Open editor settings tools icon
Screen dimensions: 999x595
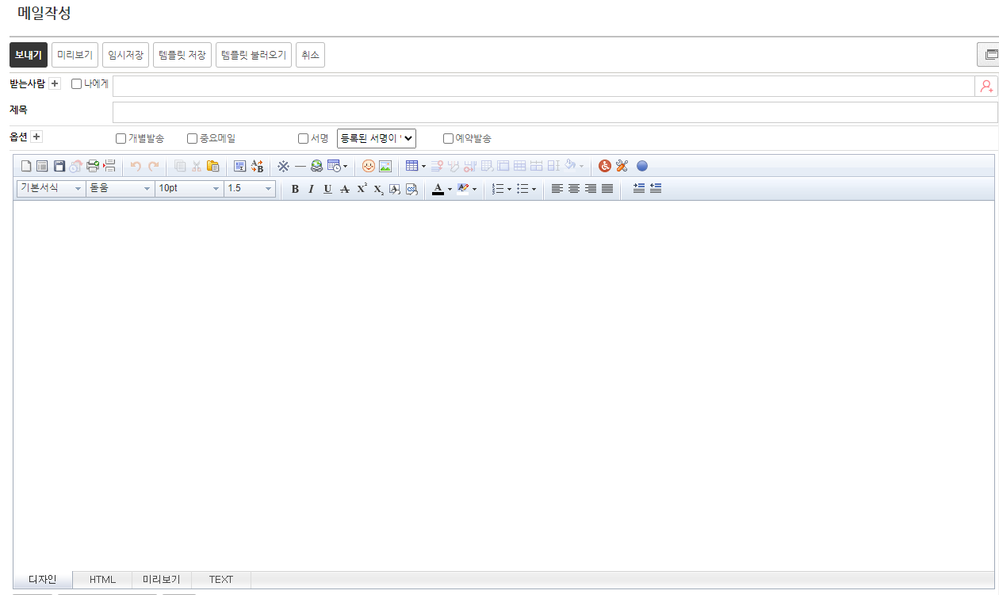[x=622, y=166]
